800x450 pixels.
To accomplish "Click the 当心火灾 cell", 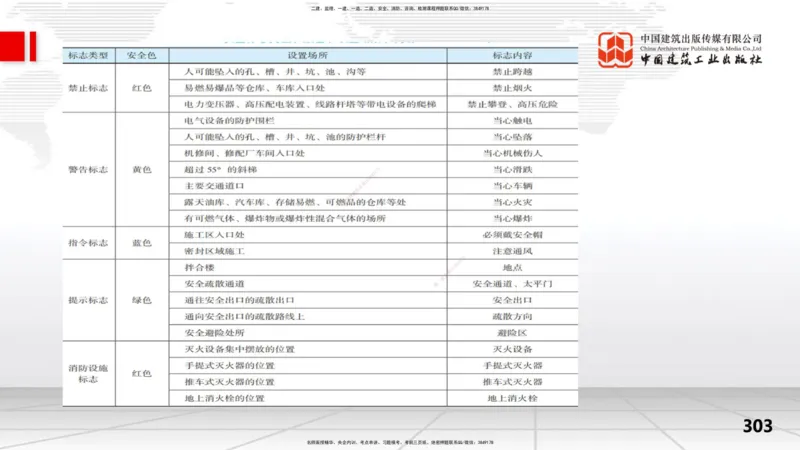I will [512, 202].
